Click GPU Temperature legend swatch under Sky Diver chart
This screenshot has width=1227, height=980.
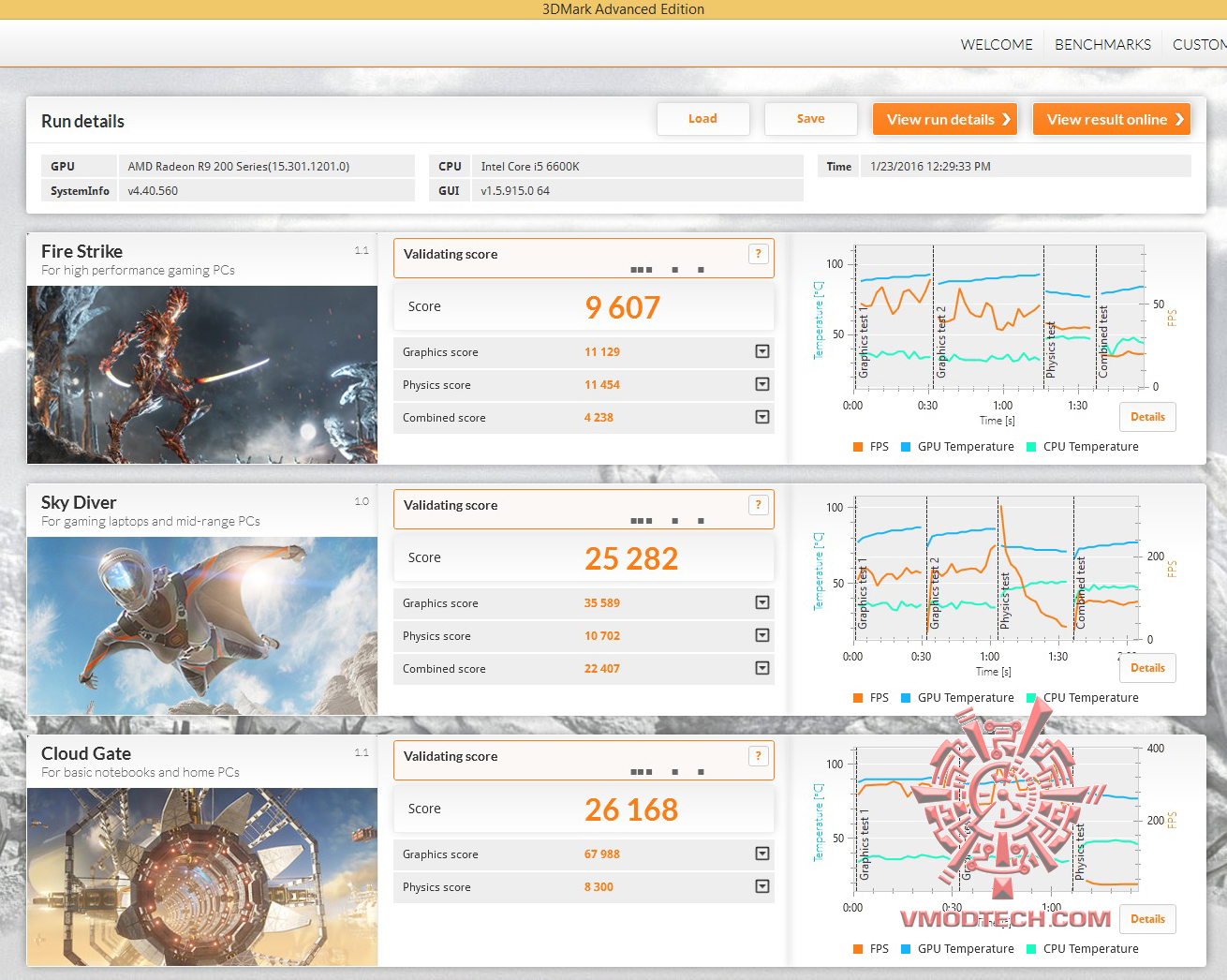(906, 698)
